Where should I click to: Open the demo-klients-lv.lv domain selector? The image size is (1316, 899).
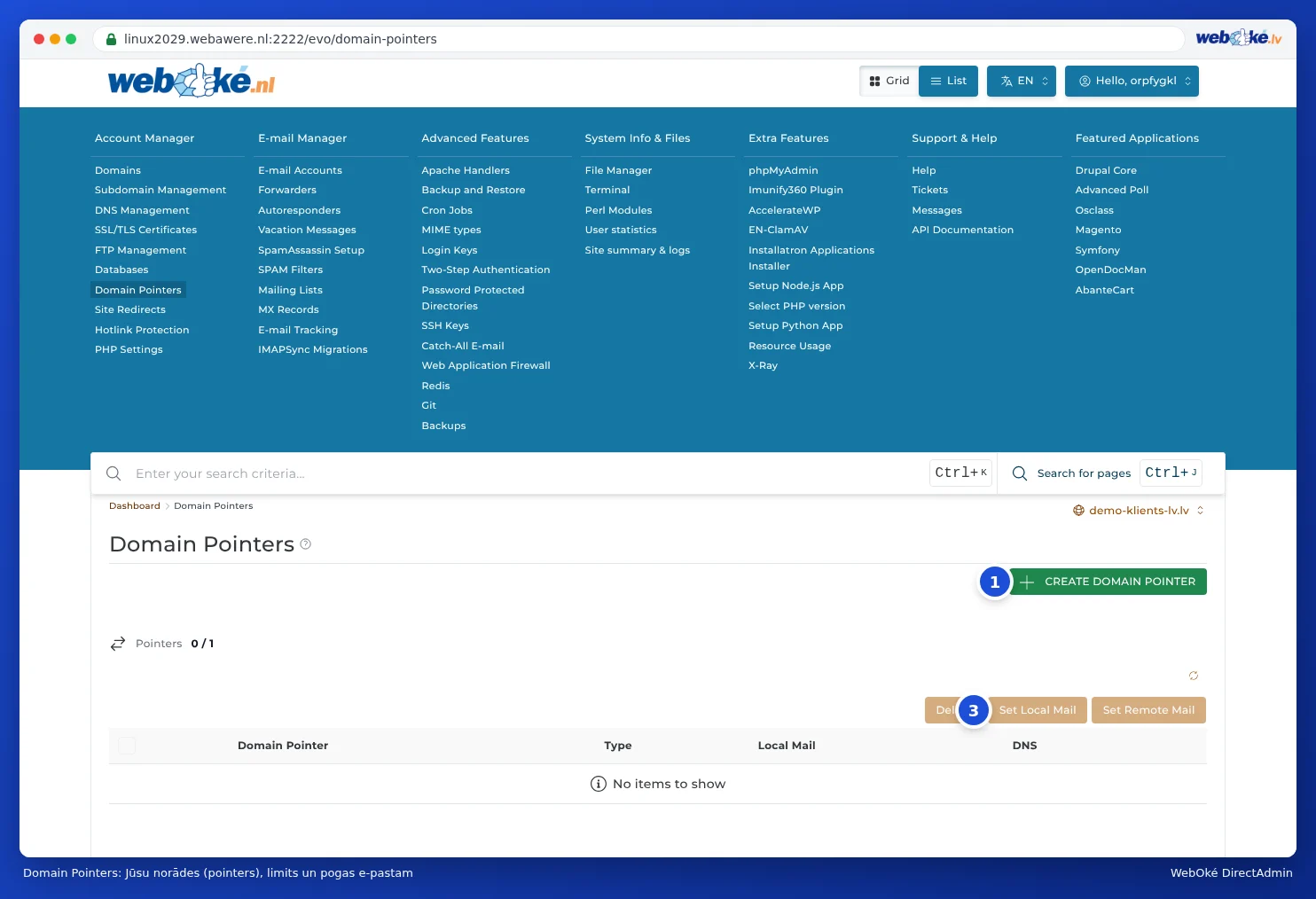[x=1139, y=511]
